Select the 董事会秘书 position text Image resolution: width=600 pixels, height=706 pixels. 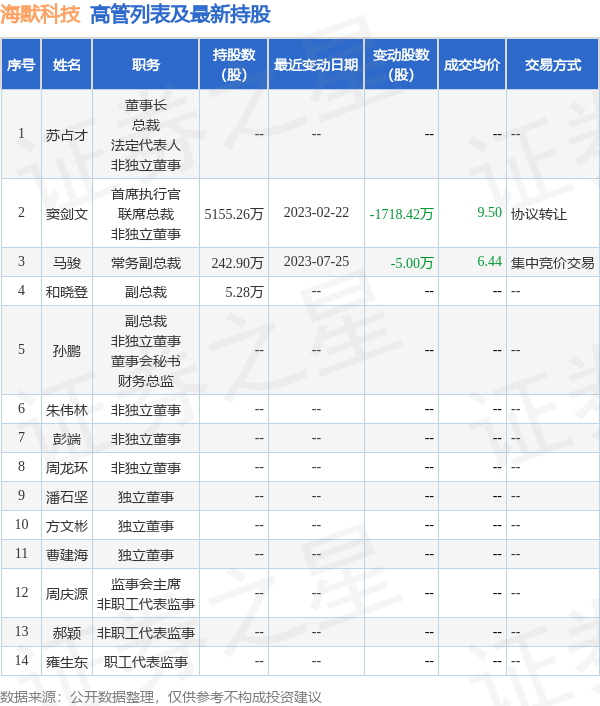[x=146, y=361]
